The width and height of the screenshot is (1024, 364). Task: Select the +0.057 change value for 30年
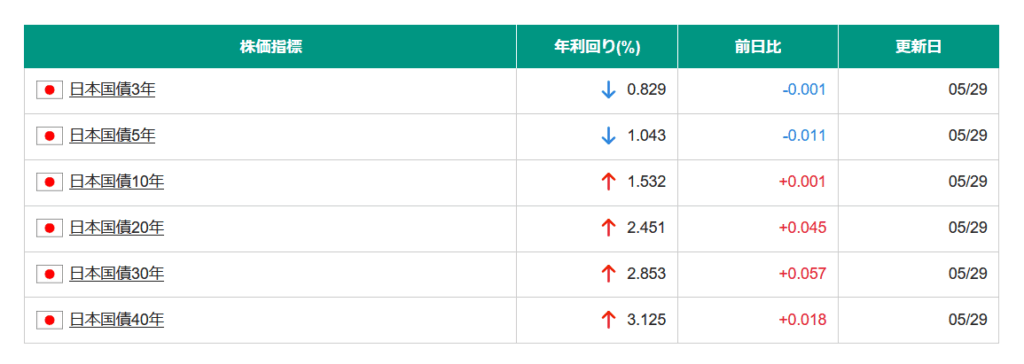tap(803, 274)
